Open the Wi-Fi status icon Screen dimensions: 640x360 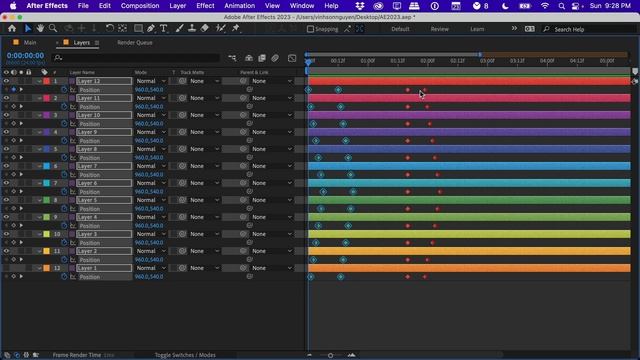tap(544, 6)
